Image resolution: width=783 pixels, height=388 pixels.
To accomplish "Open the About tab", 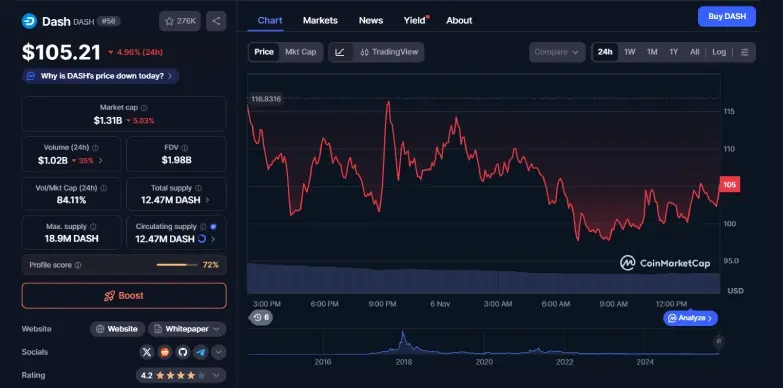I will [459, 20].
